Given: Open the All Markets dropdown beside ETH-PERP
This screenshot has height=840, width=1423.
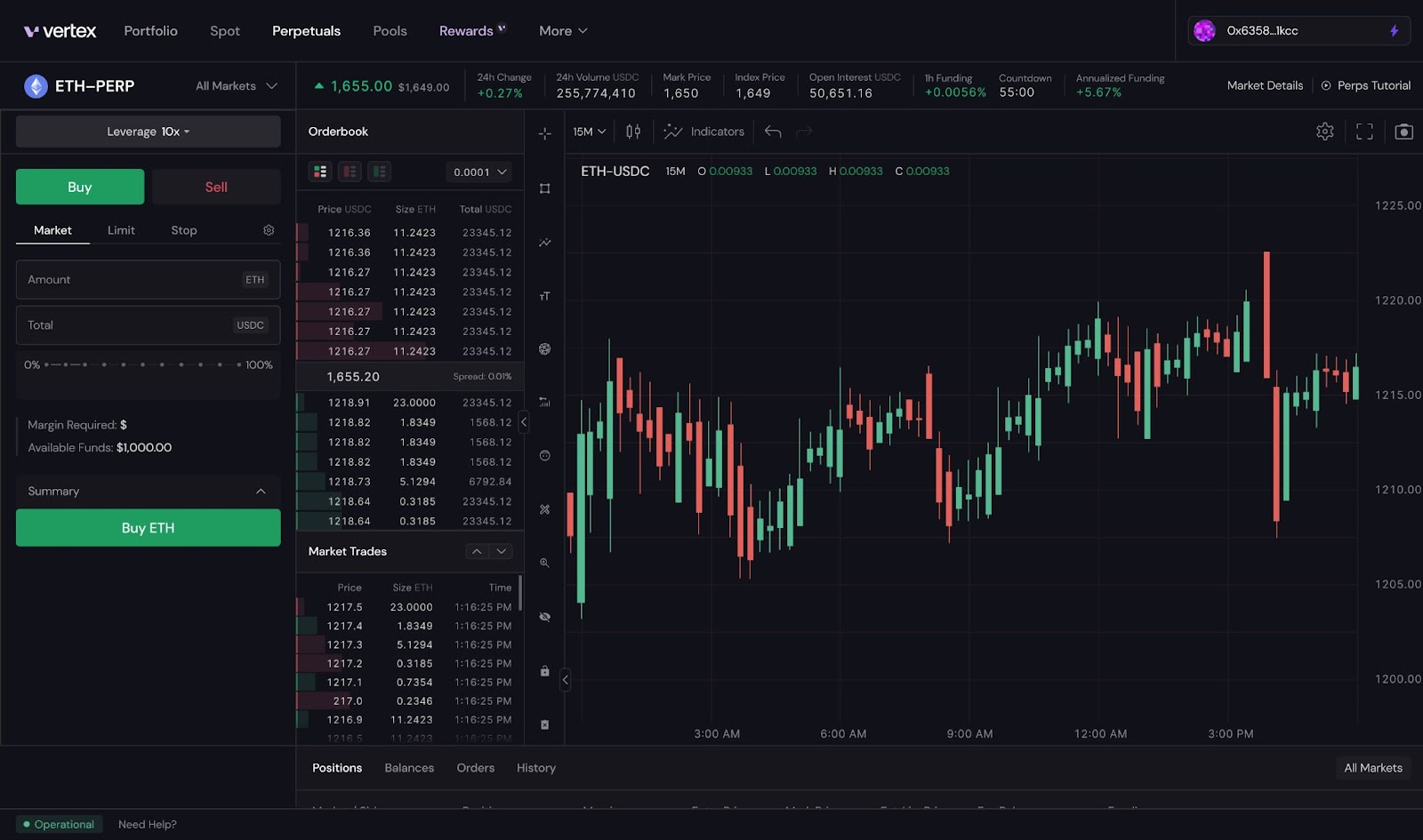Looking at the screenshot, I should (x=237, y=86).
